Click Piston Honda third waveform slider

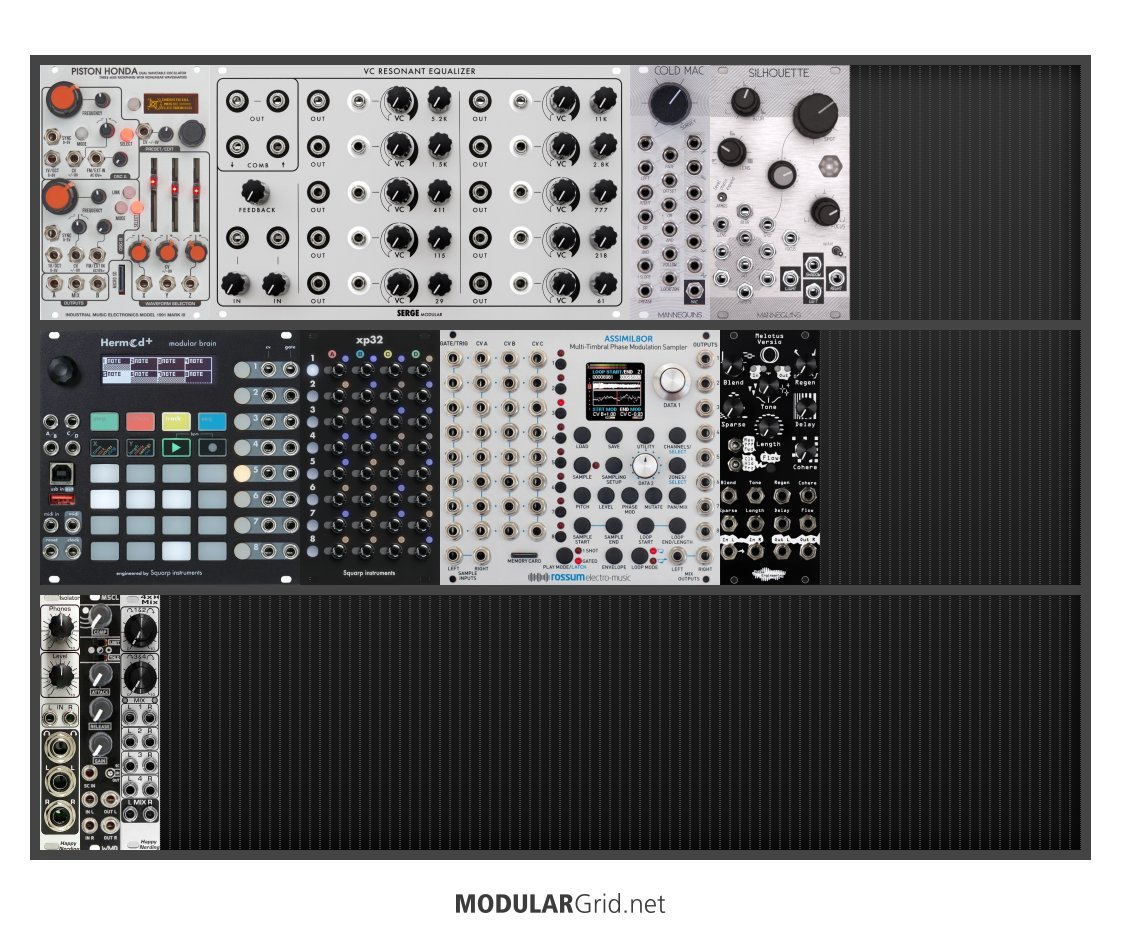196,194
